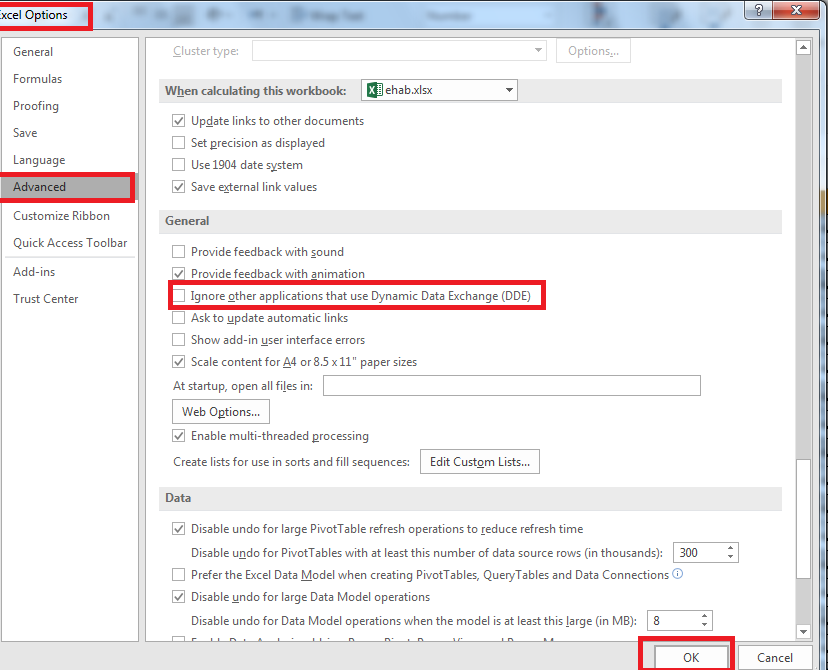Toggle Scale content for A4 paper sizes
The image size is (828, 670).
pos(178,362)
